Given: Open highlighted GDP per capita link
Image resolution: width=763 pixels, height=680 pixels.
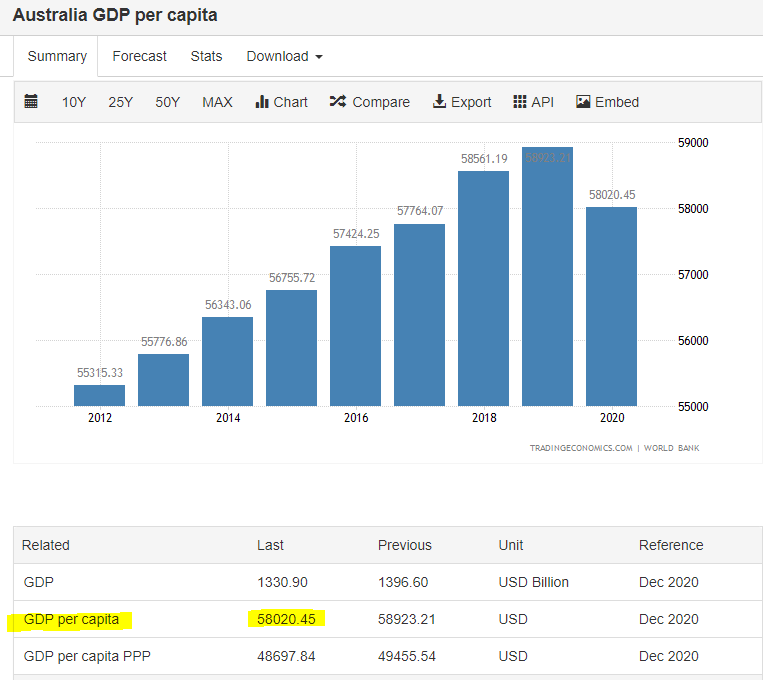Looking at the screenshot, I should [71, 619].
